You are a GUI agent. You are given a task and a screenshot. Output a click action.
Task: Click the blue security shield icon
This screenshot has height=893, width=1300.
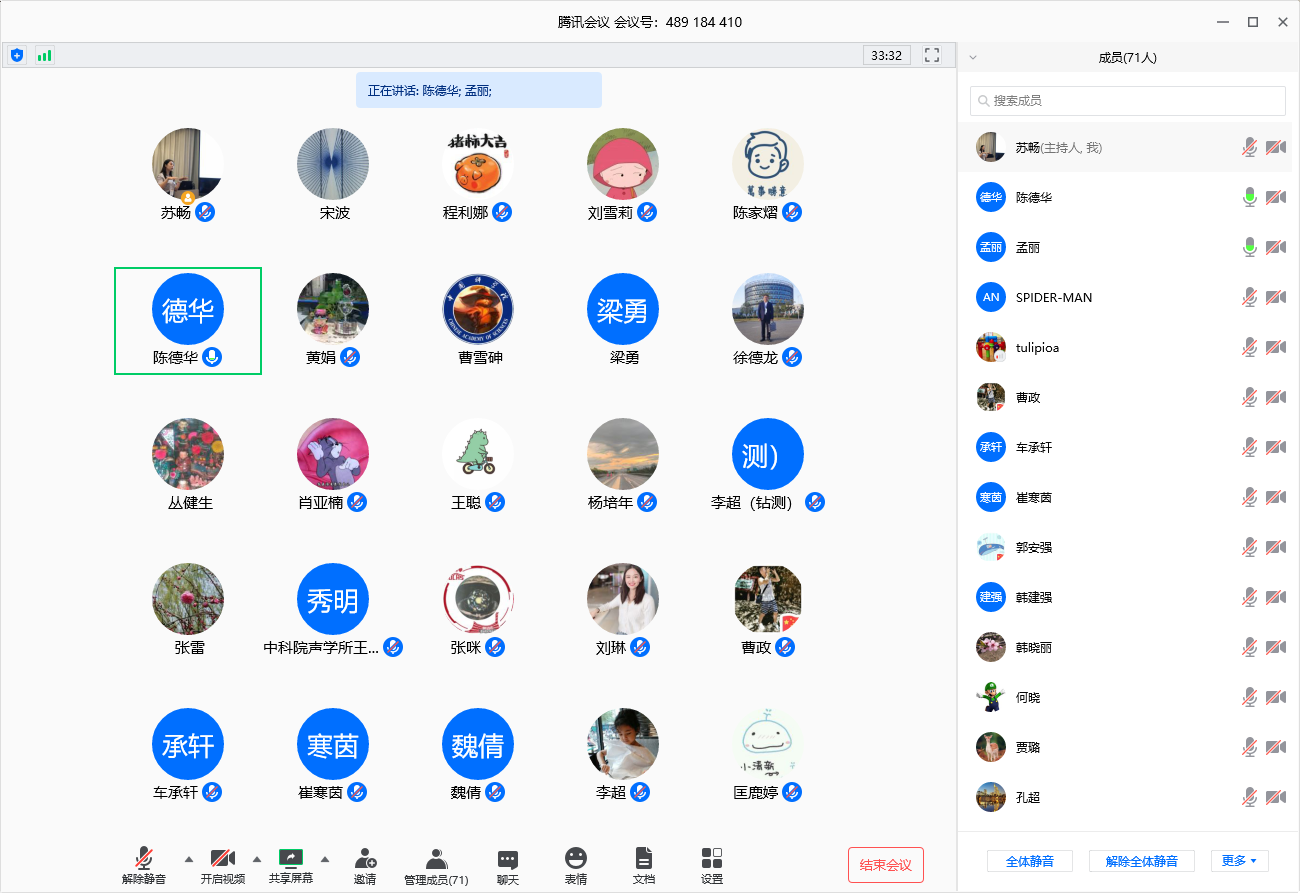[17, 56]
